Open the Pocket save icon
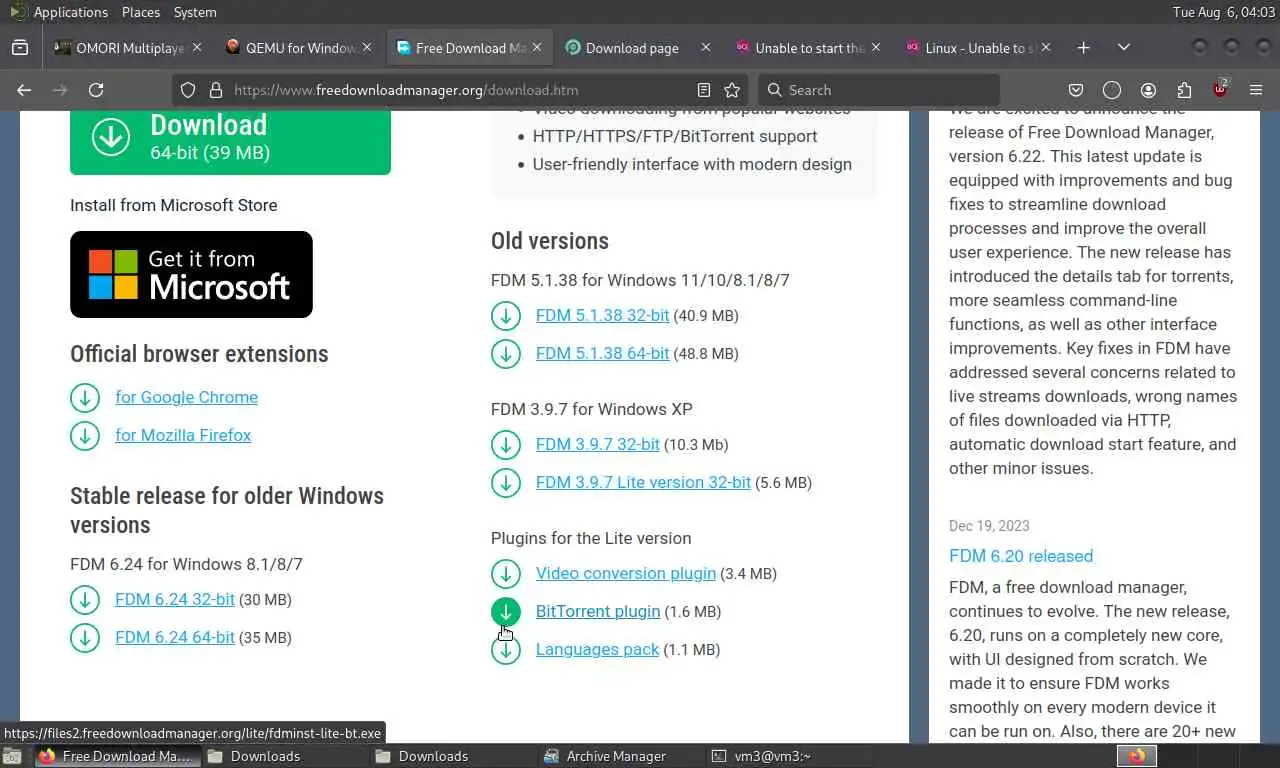The width and height of the screenshot is (1280, 768). coord(1076,90)
